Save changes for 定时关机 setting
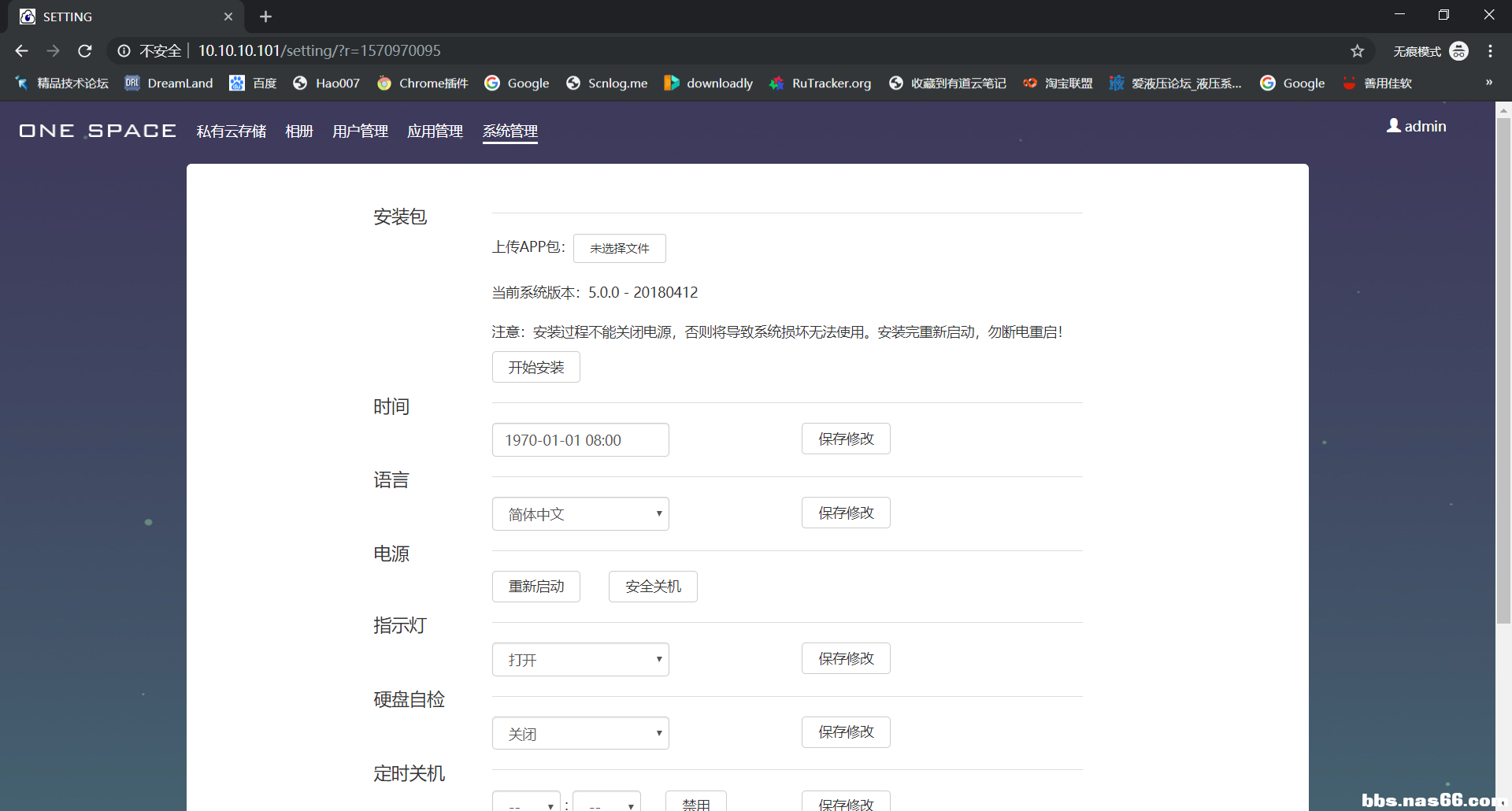 (x=846, y=802)
